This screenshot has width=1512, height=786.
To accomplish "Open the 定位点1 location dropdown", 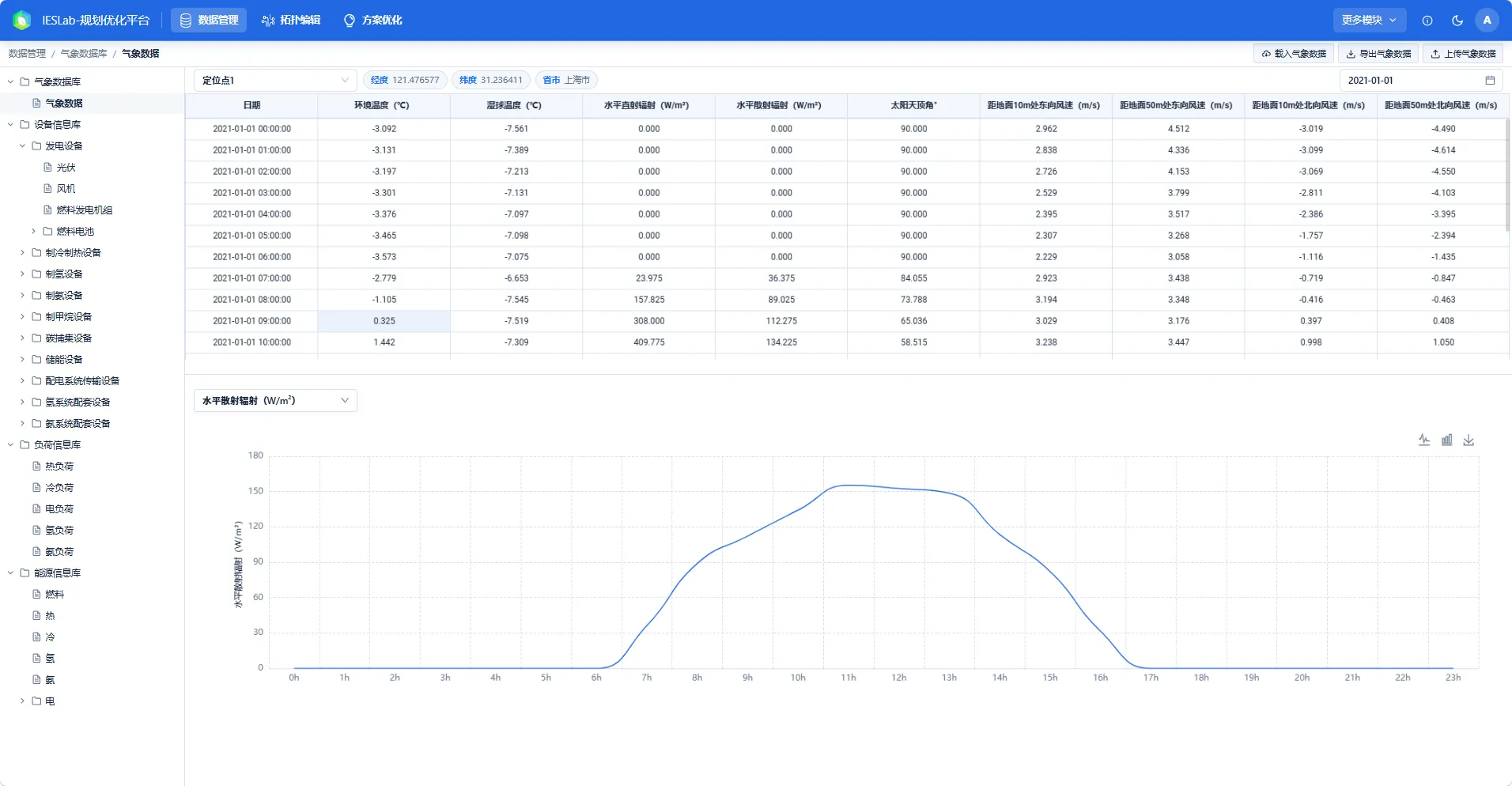I will click(275, 81).
